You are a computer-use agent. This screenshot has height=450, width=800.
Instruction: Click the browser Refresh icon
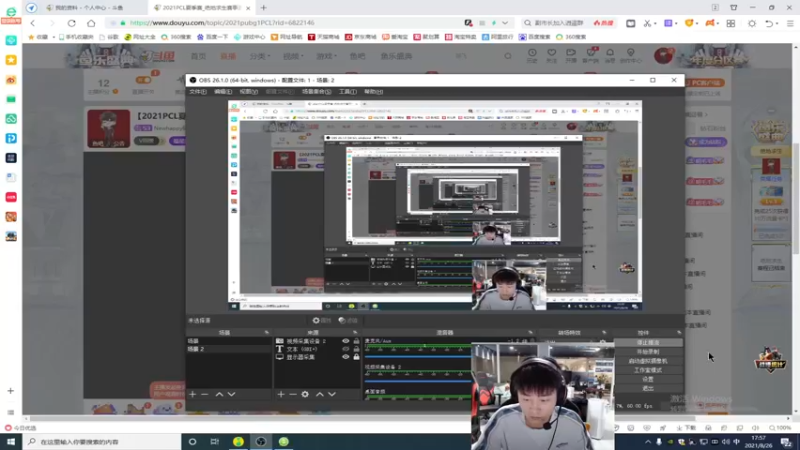[x=71, y=23]
